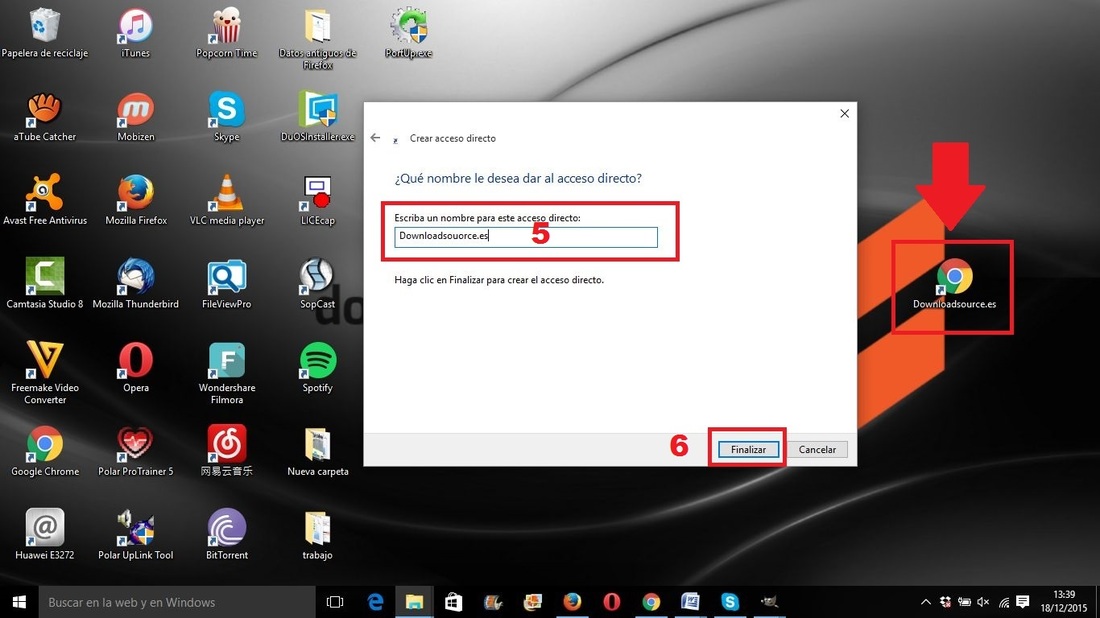Image resolution: width=1100 pixels, height=618 pixels.
Task: Open the Dropbox tray icon
Action: pyautogui.click(x=945, y=602)
